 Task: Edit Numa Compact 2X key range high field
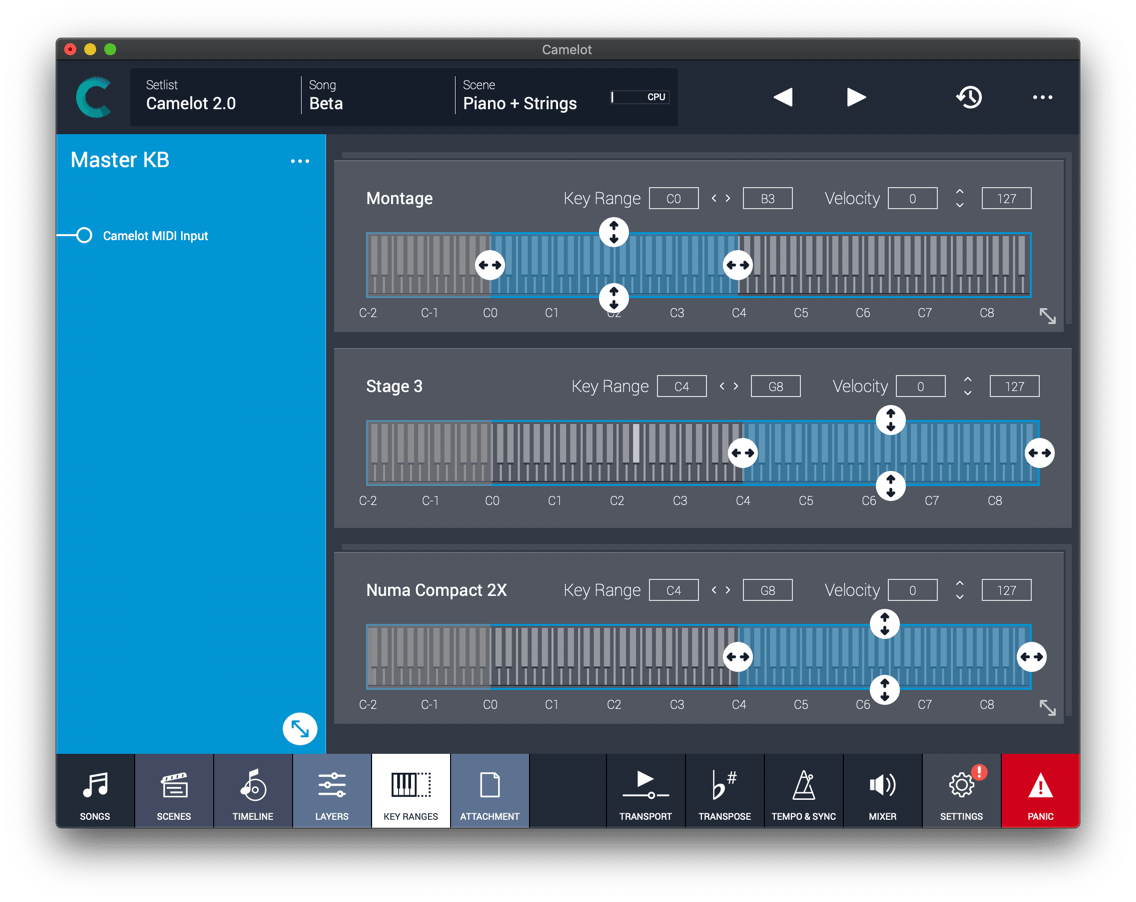768,590
